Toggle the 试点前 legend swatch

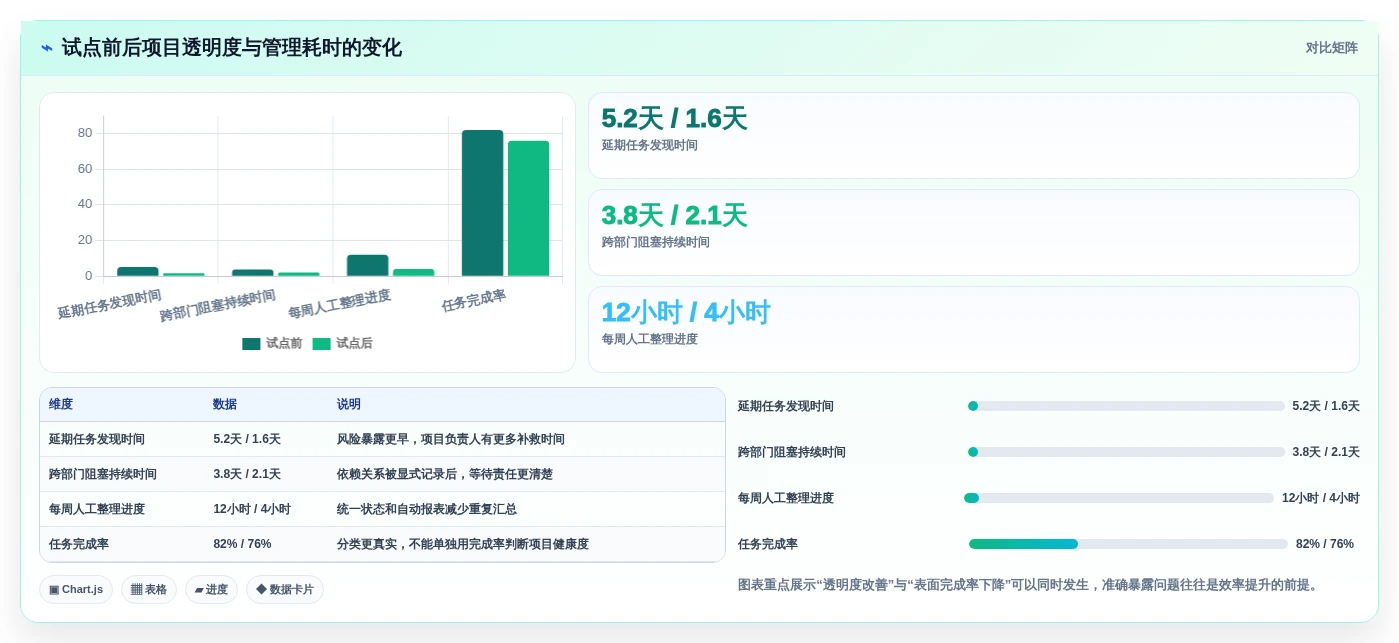(x=251, y=344)
